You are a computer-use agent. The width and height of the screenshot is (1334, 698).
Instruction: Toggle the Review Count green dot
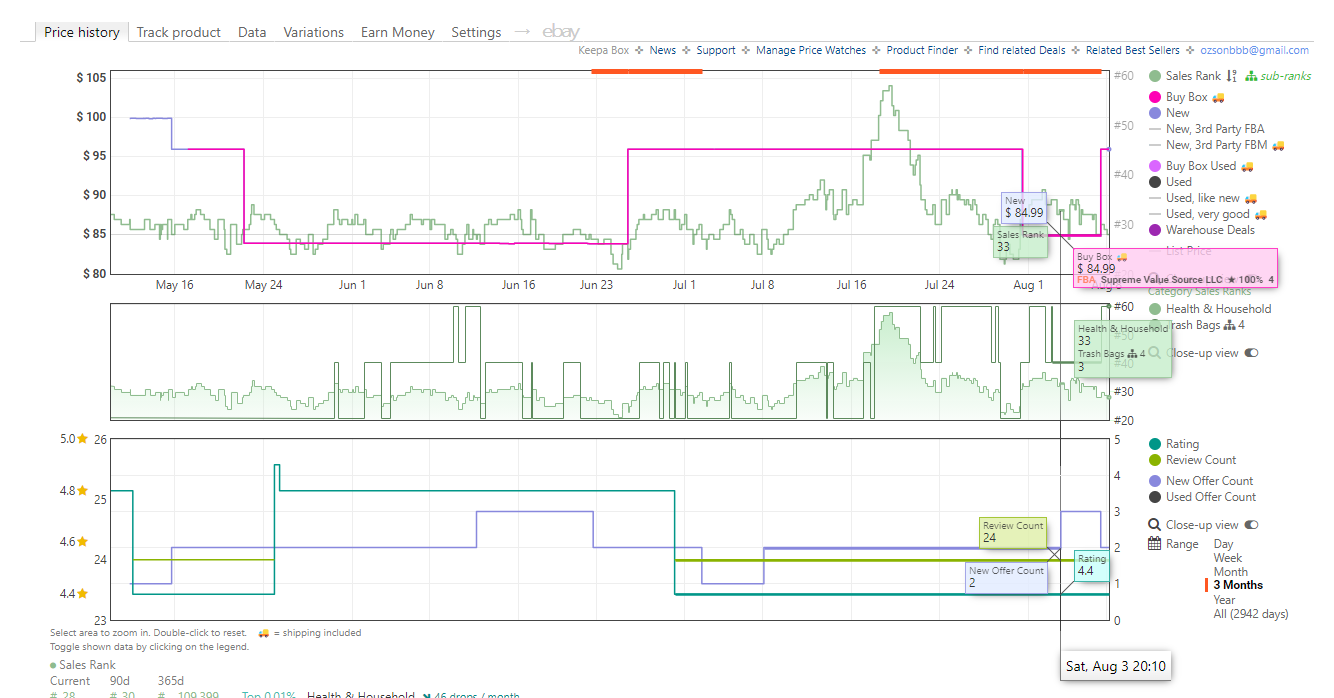[x=1155, y=460]
